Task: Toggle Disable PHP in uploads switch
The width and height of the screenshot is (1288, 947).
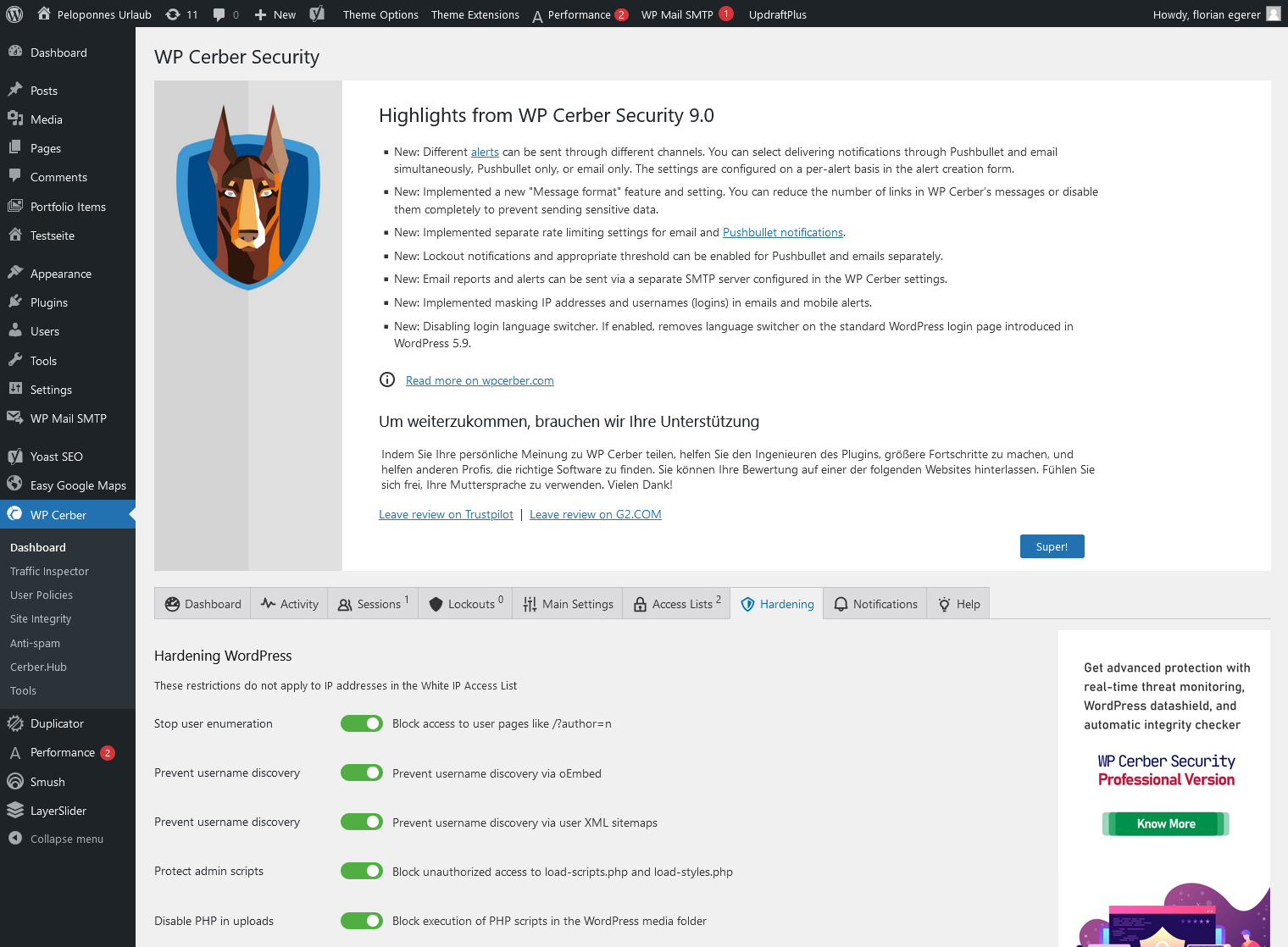Action: [362, 920]
